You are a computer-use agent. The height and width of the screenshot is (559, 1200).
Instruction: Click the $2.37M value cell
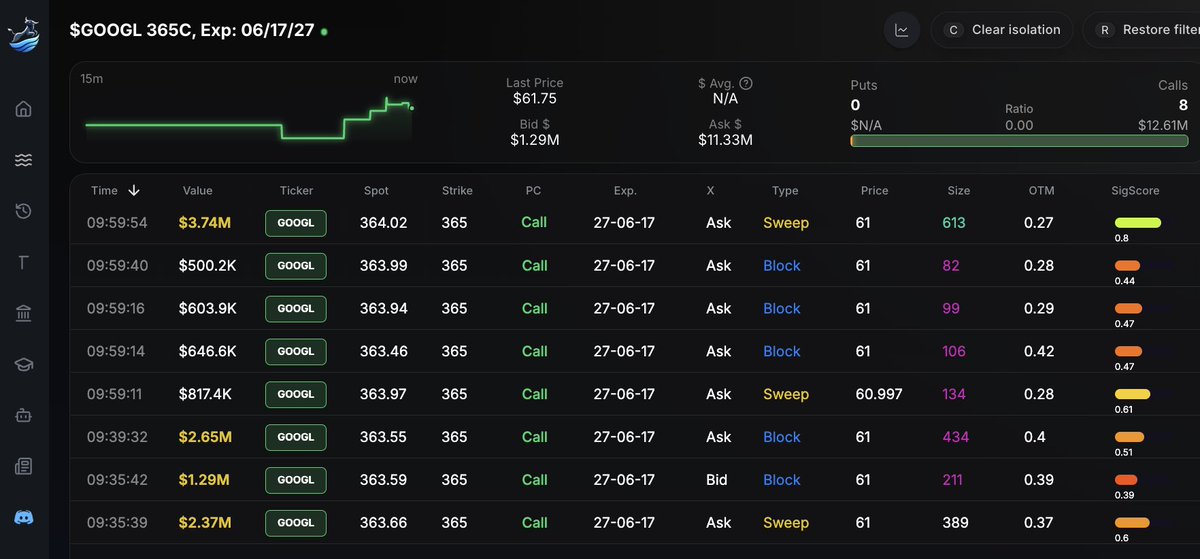(x=205, y=522)
